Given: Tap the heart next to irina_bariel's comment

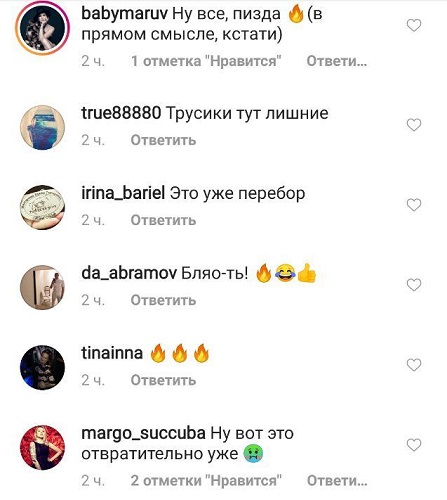Looking at the screenshot, I should tap(414, 205).
